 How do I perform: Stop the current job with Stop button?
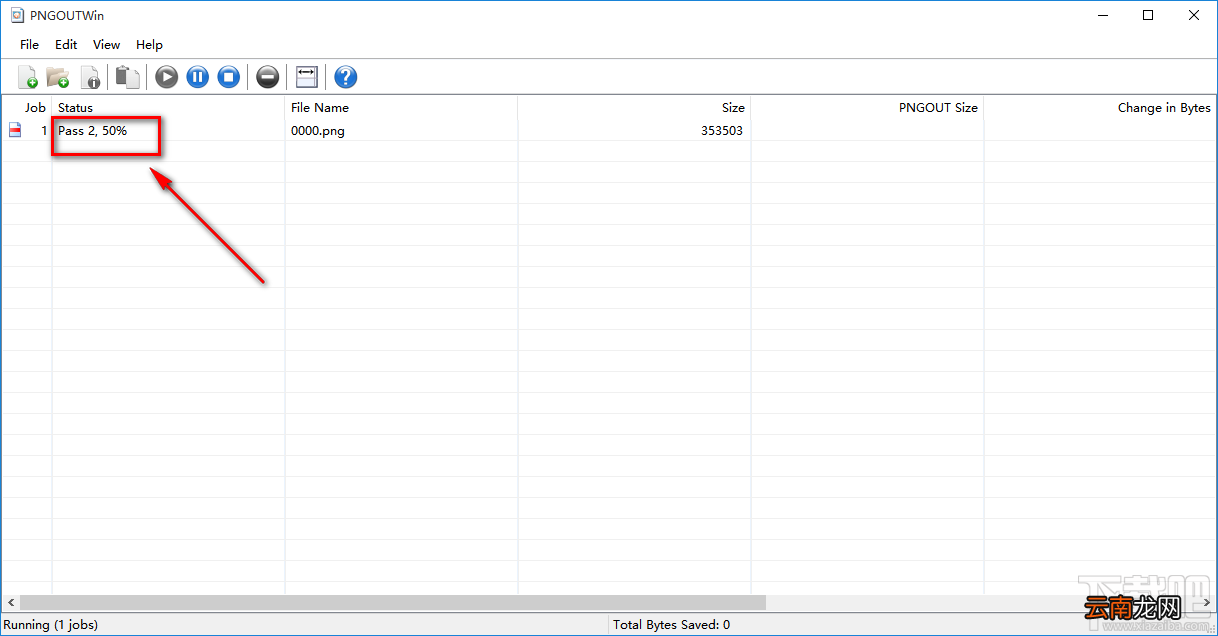(x=229, y=77)
